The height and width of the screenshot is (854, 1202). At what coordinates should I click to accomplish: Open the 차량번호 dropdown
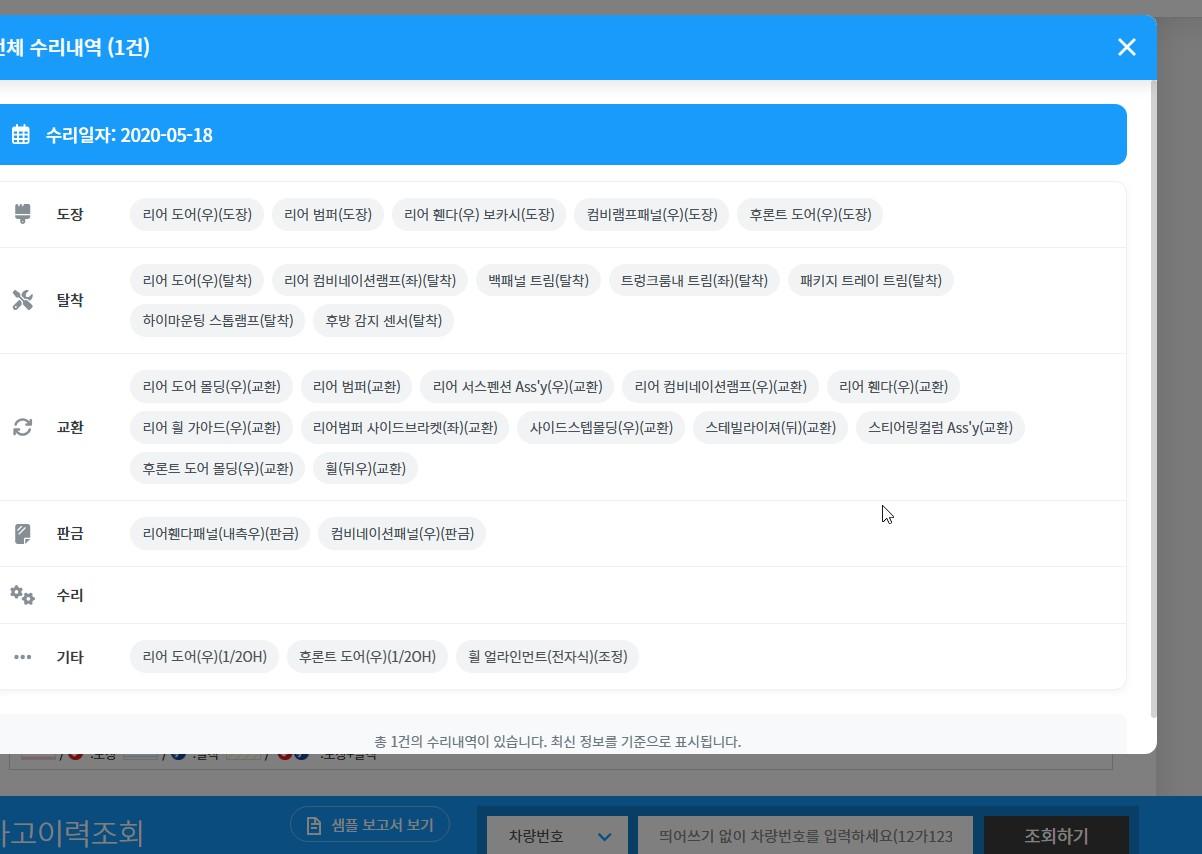pyautogui.click(x=558, y=836)
